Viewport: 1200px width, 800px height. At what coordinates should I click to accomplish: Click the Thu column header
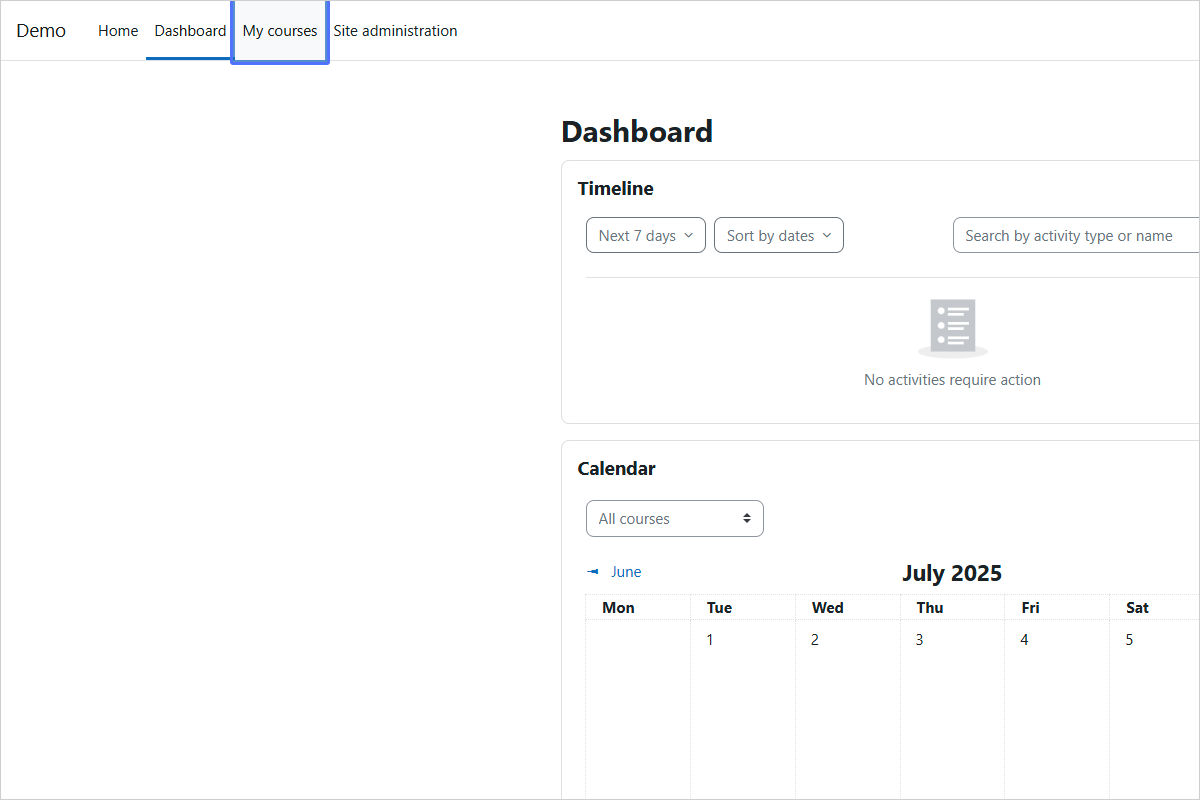930,608
